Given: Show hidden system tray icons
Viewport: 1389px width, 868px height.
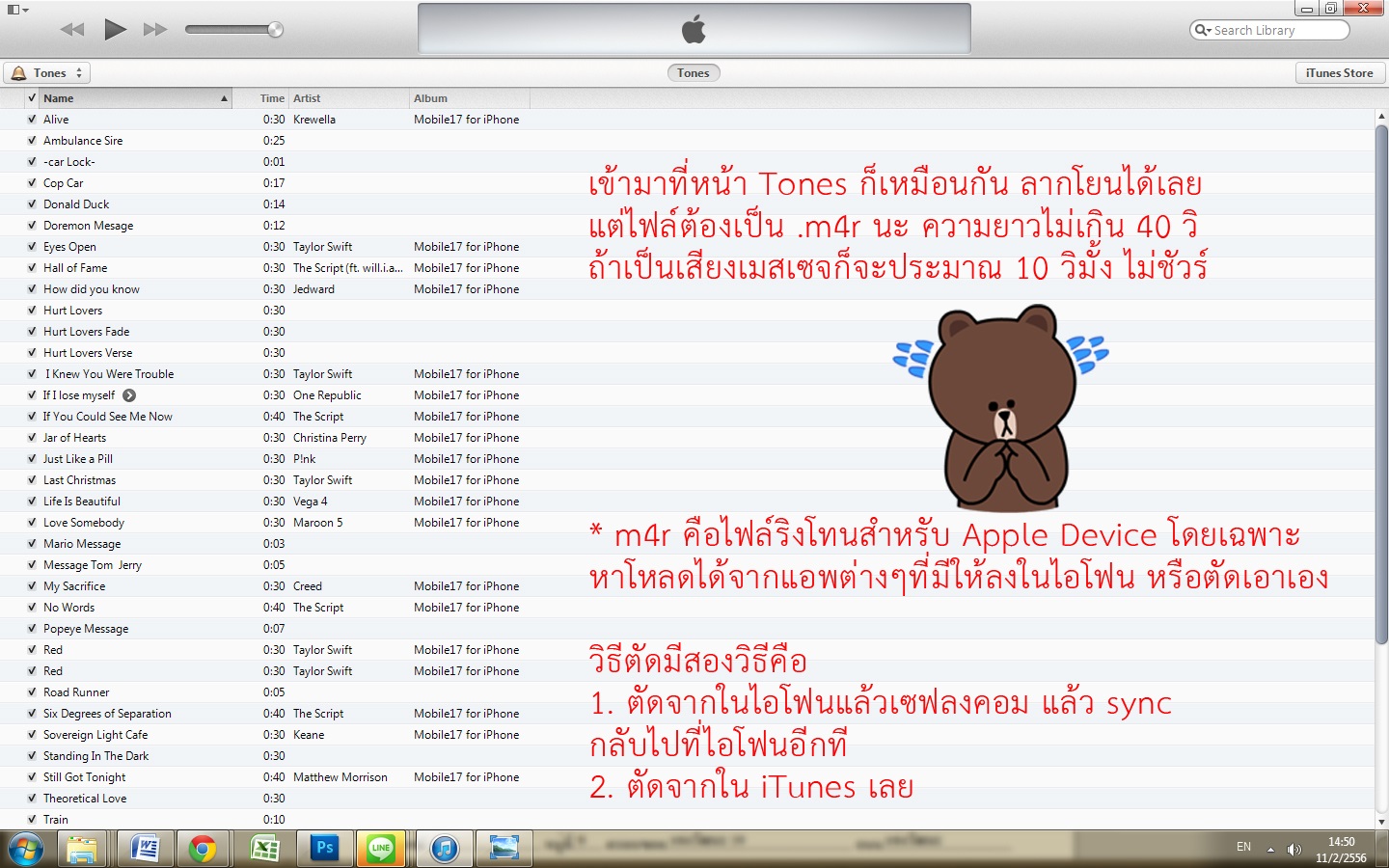Looking at the screenshot, I should pyautogui.click(x=1270, y=850).
